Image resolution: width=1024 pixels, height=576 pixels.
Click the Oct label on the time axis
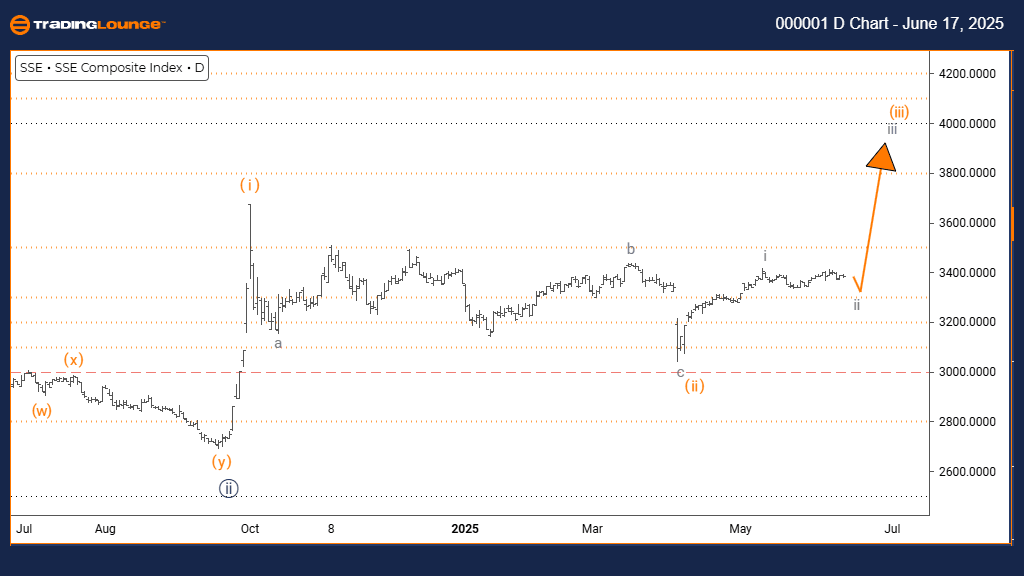point(250,527)
